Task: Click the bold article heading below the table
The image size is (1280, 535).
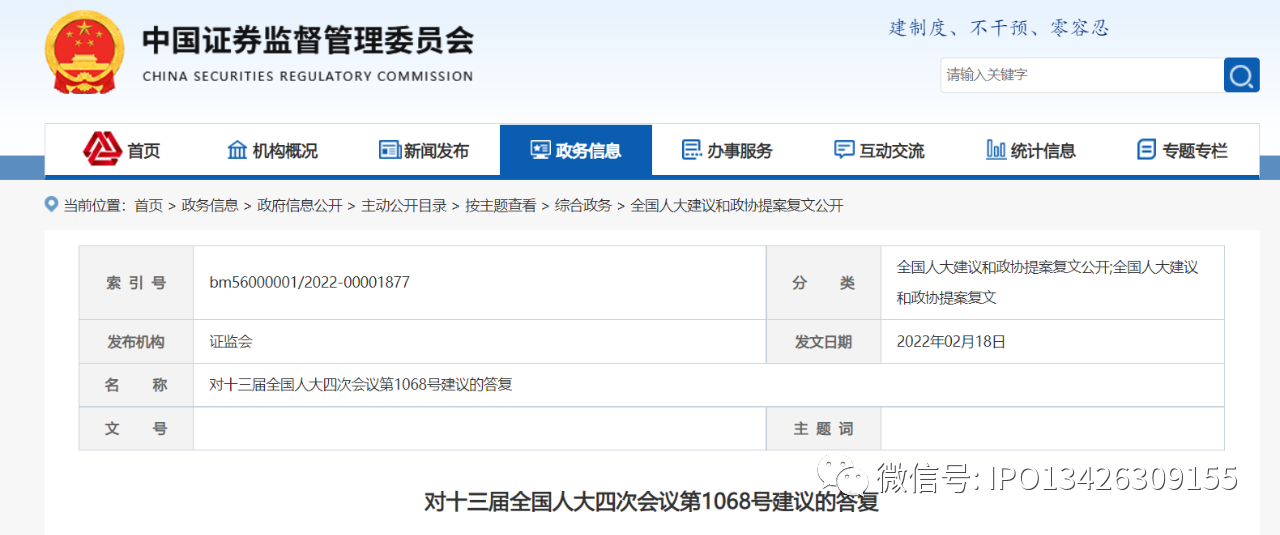Action: (651, 501)
